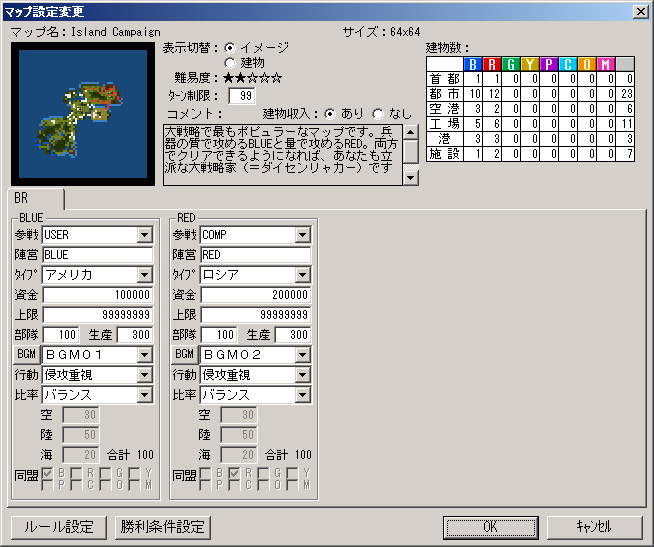Click RED funds field showing 200000
Viewport: 654px width, 547px height.
click(256, 295)
